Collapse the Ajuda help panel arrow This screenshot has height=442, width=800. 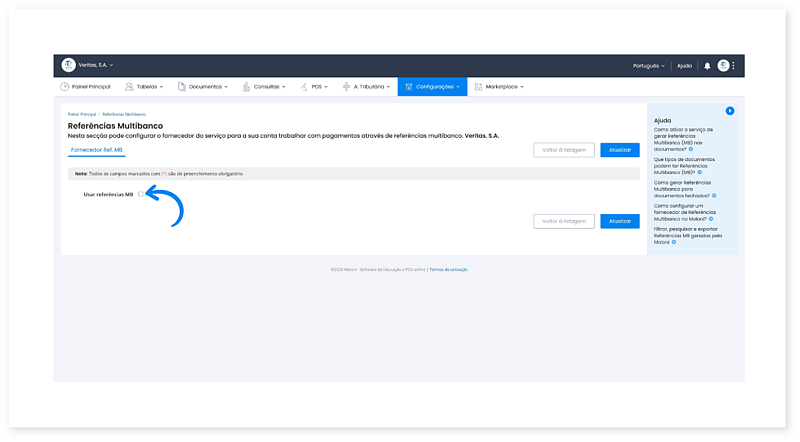(x=730, y=110)
